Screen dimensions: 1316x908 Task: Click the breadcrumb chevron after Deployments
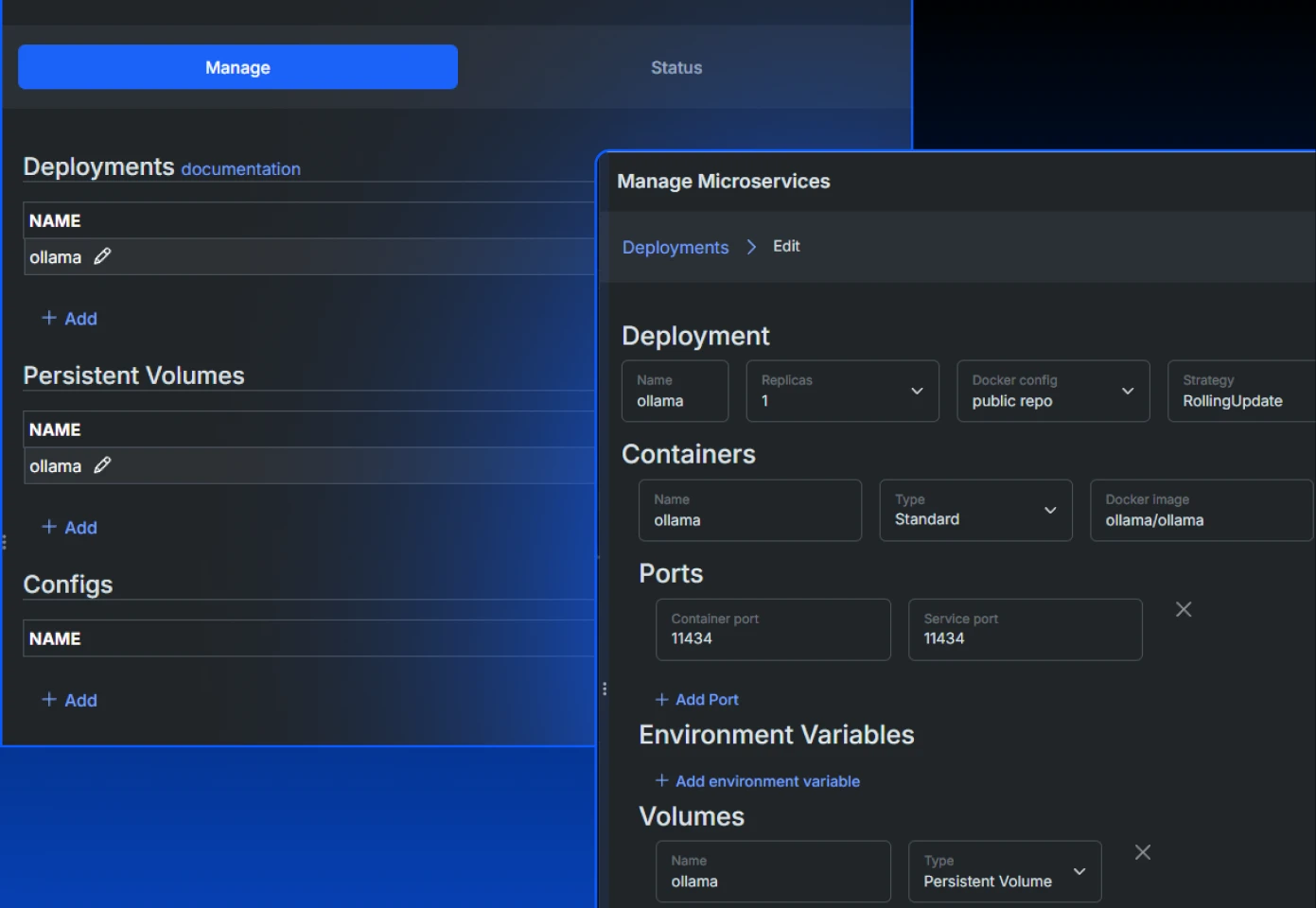751,247
